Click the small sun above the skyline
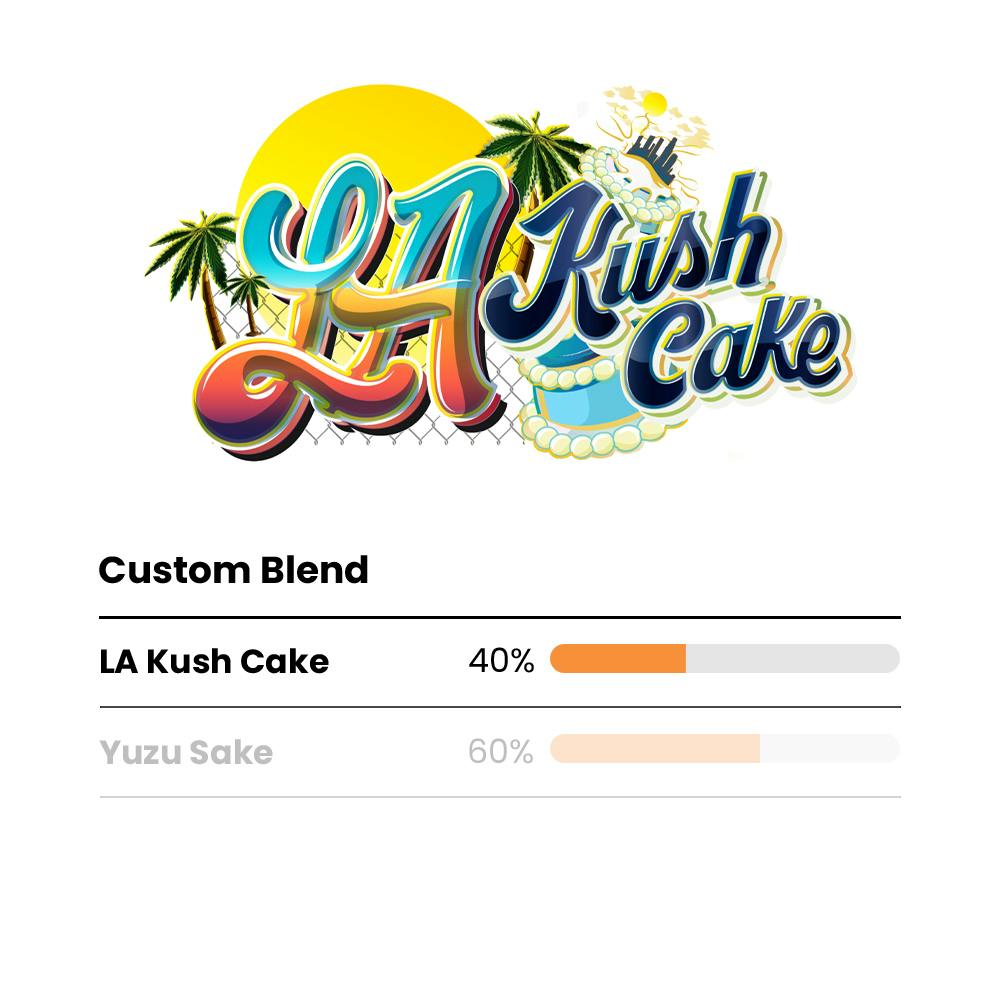This screenshot has width=1000, height=1000. [x=655, y=102]
